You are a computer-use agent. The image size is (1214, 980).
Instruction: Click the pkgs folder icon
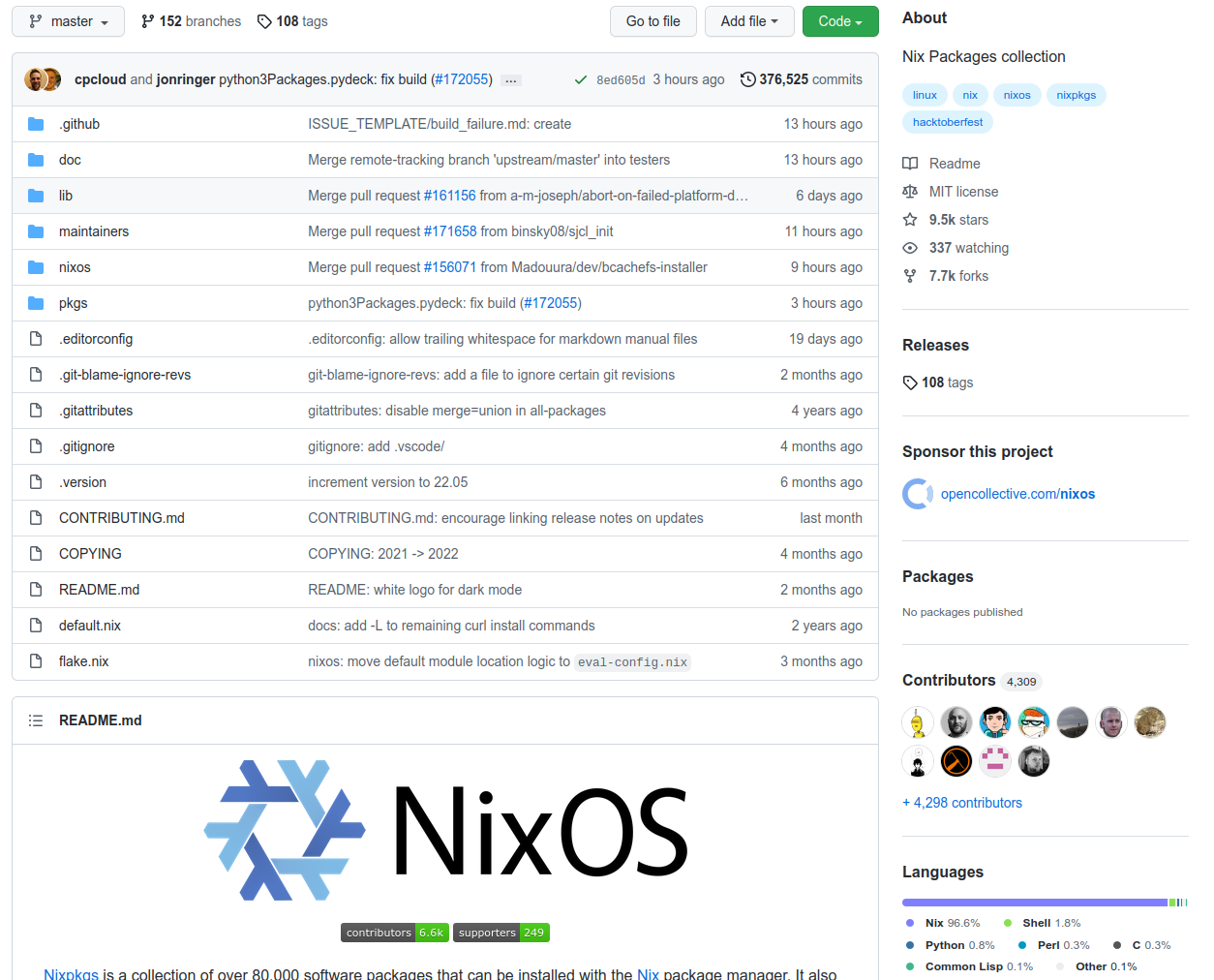click(36, 303)
